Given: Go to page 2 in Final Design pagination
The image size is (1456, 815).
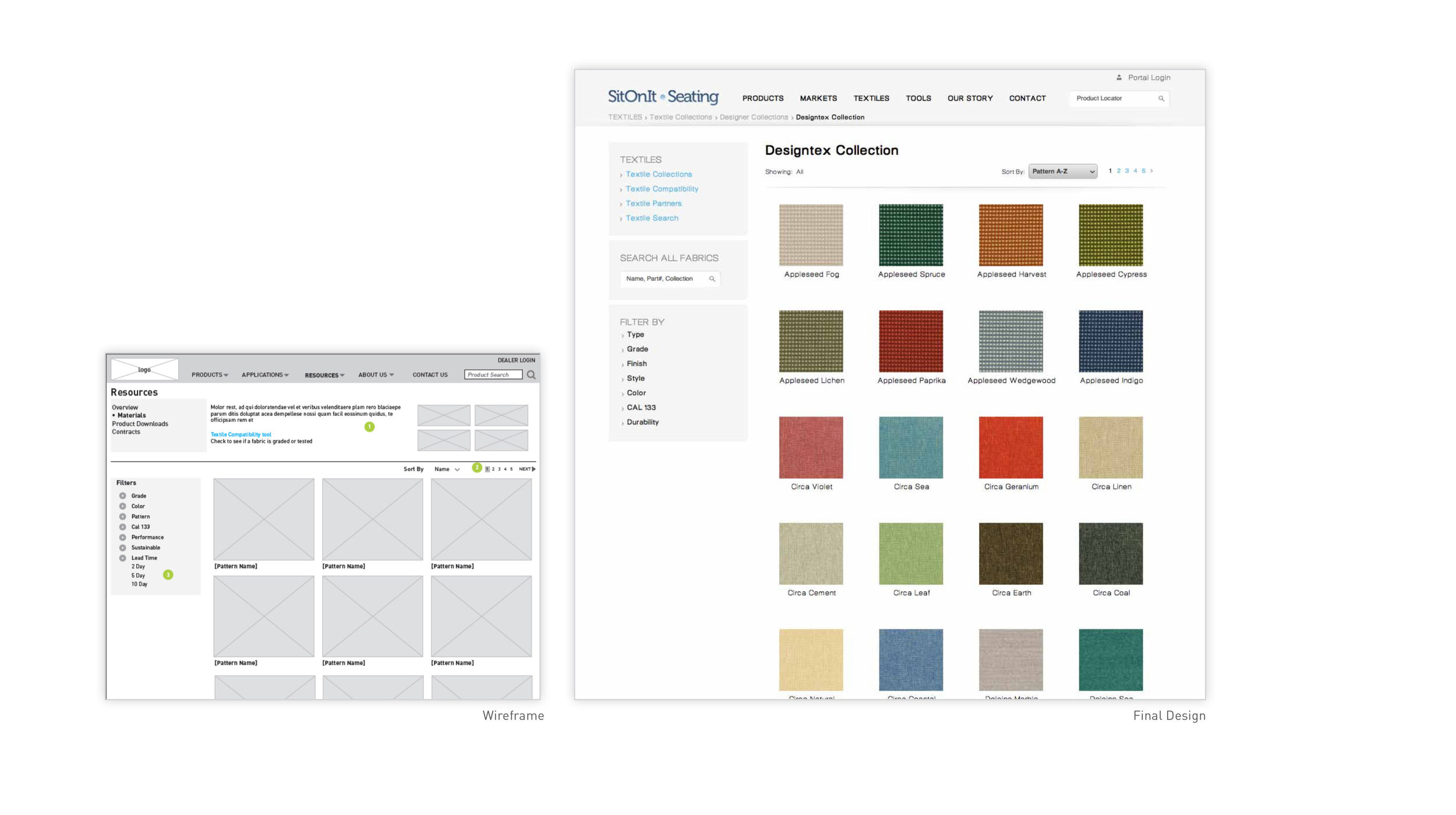Looking at the screenshot, I should (1118, 171).
